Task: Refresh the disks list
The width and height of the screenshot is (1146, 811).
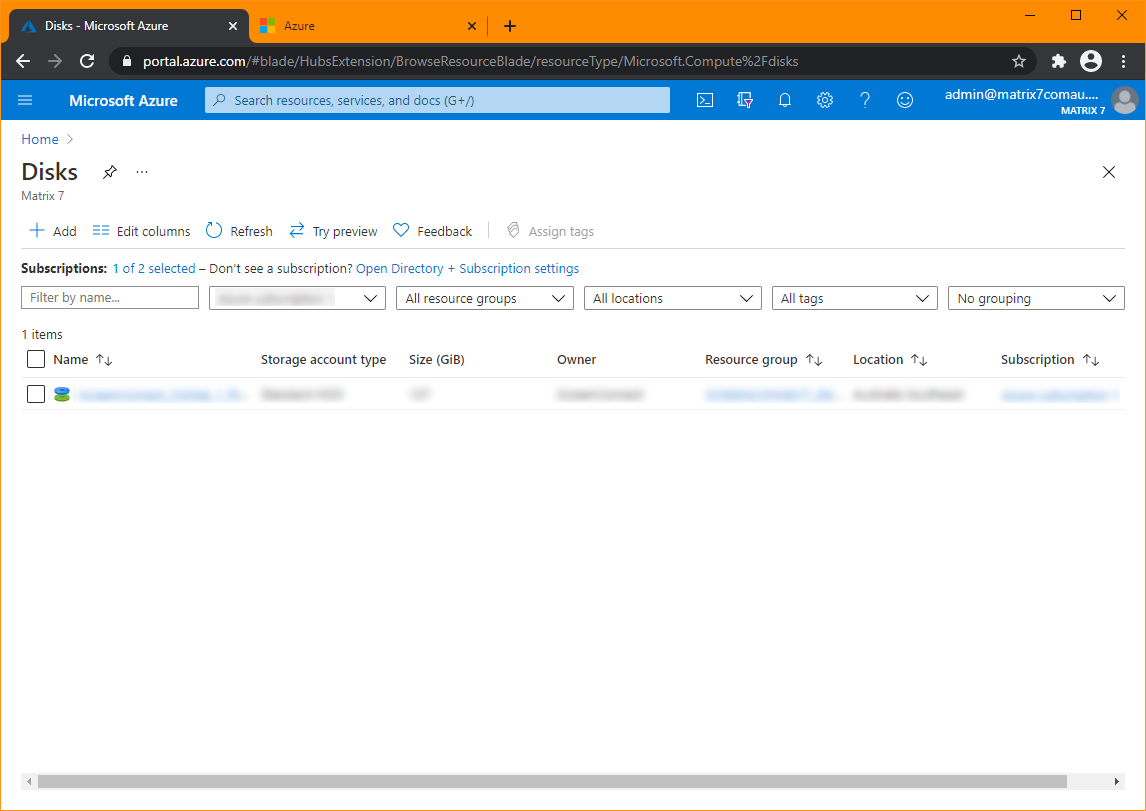Action: [x=239, y=231]
